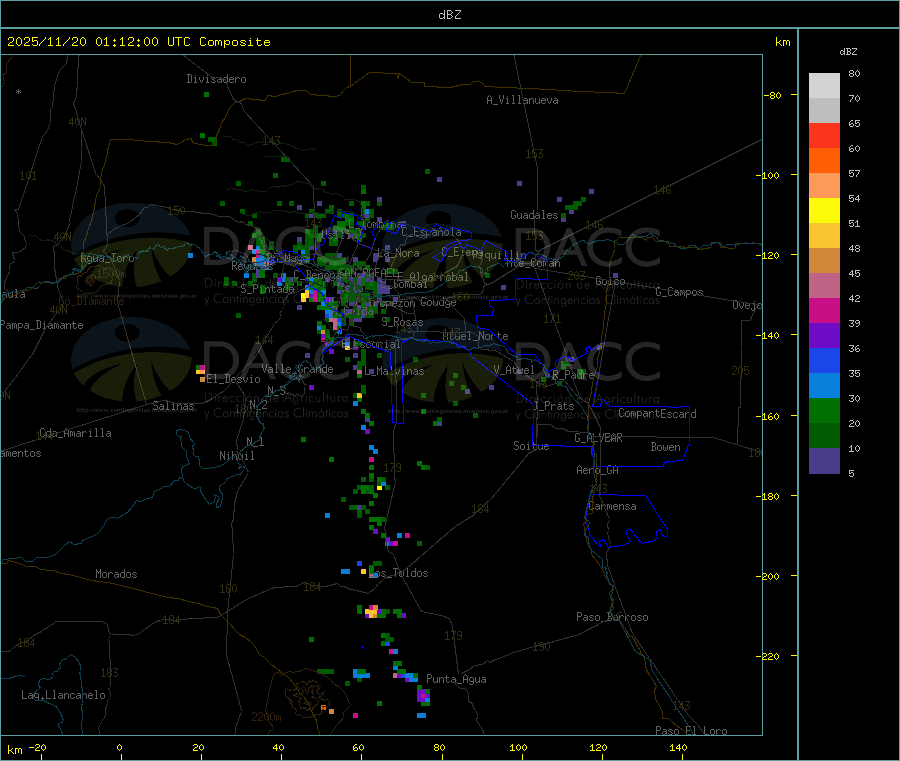The height and width of the screenshot is (761, 900).
Task: Click the -80 km vertical axis tick
Action: (772, 95)
